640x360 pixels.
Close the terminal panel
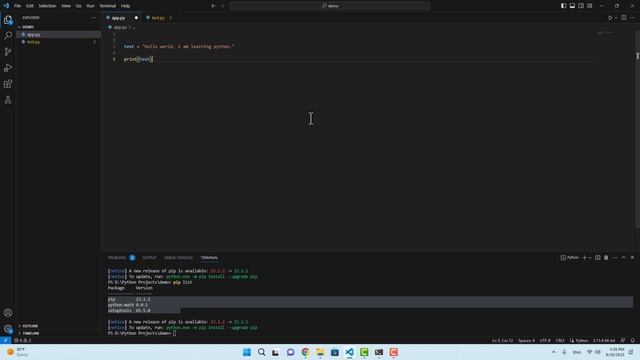[632, 258]
